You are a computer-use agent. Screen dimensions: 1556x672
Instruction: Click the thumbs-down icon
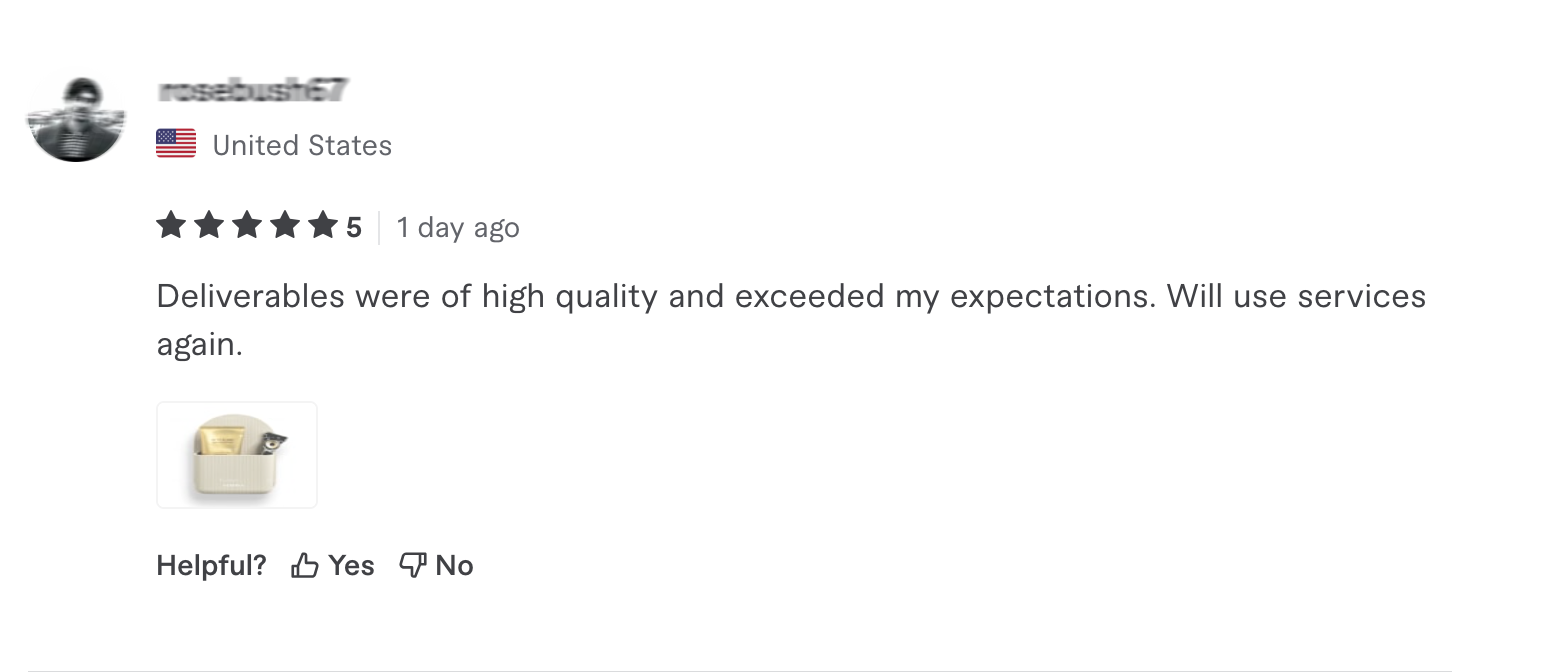click(413, 565)
